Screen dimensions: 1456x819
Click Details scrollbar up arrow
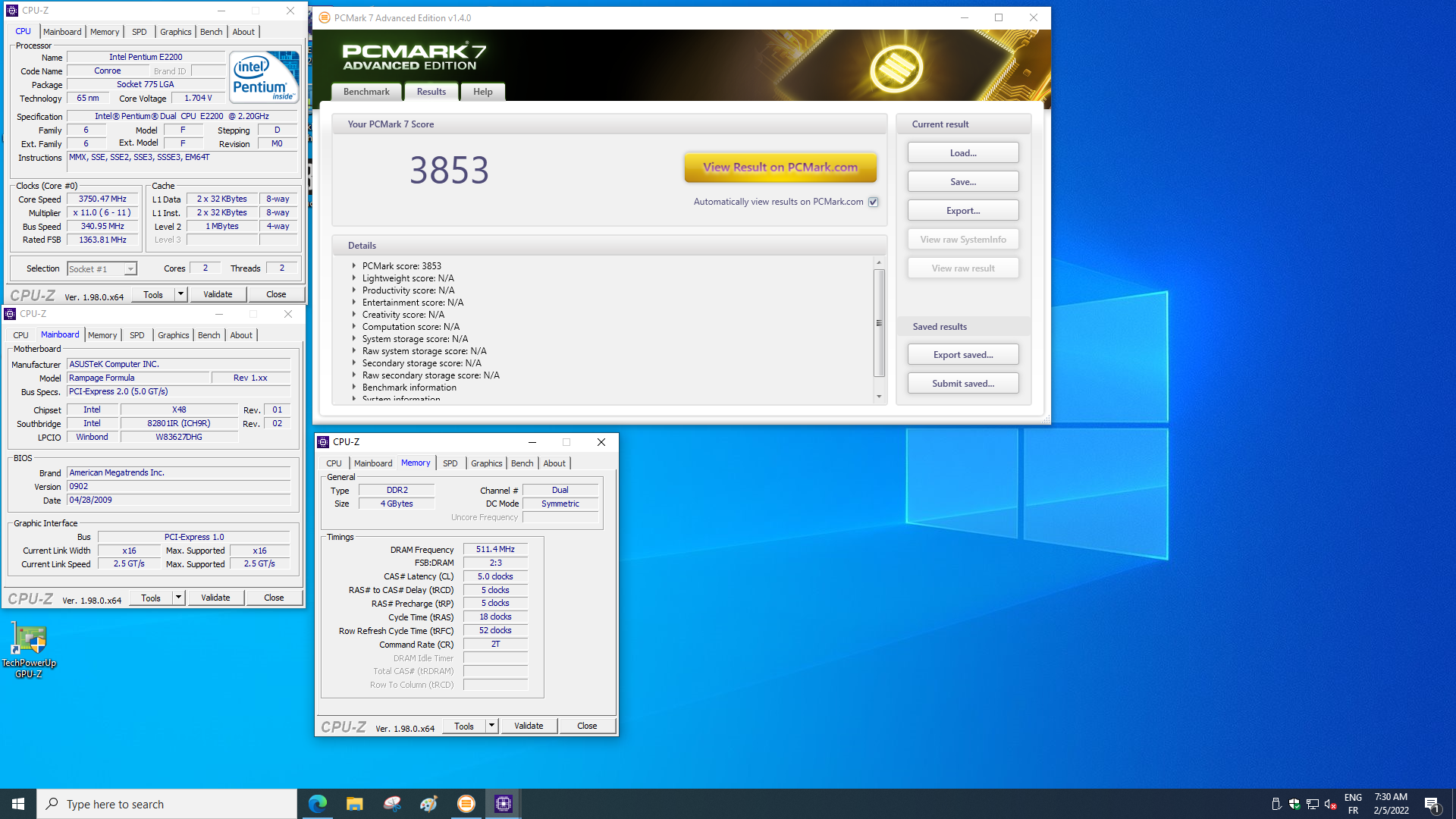click(x=879, y=262)
